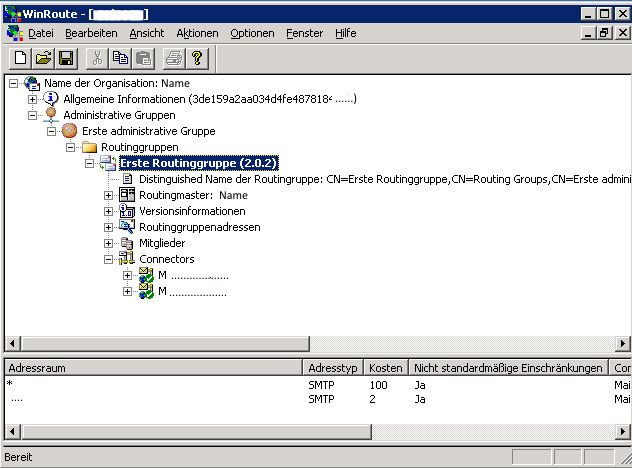
Task: Restore the inner document window
Action: pyautogui.click(x=605, y=33)
